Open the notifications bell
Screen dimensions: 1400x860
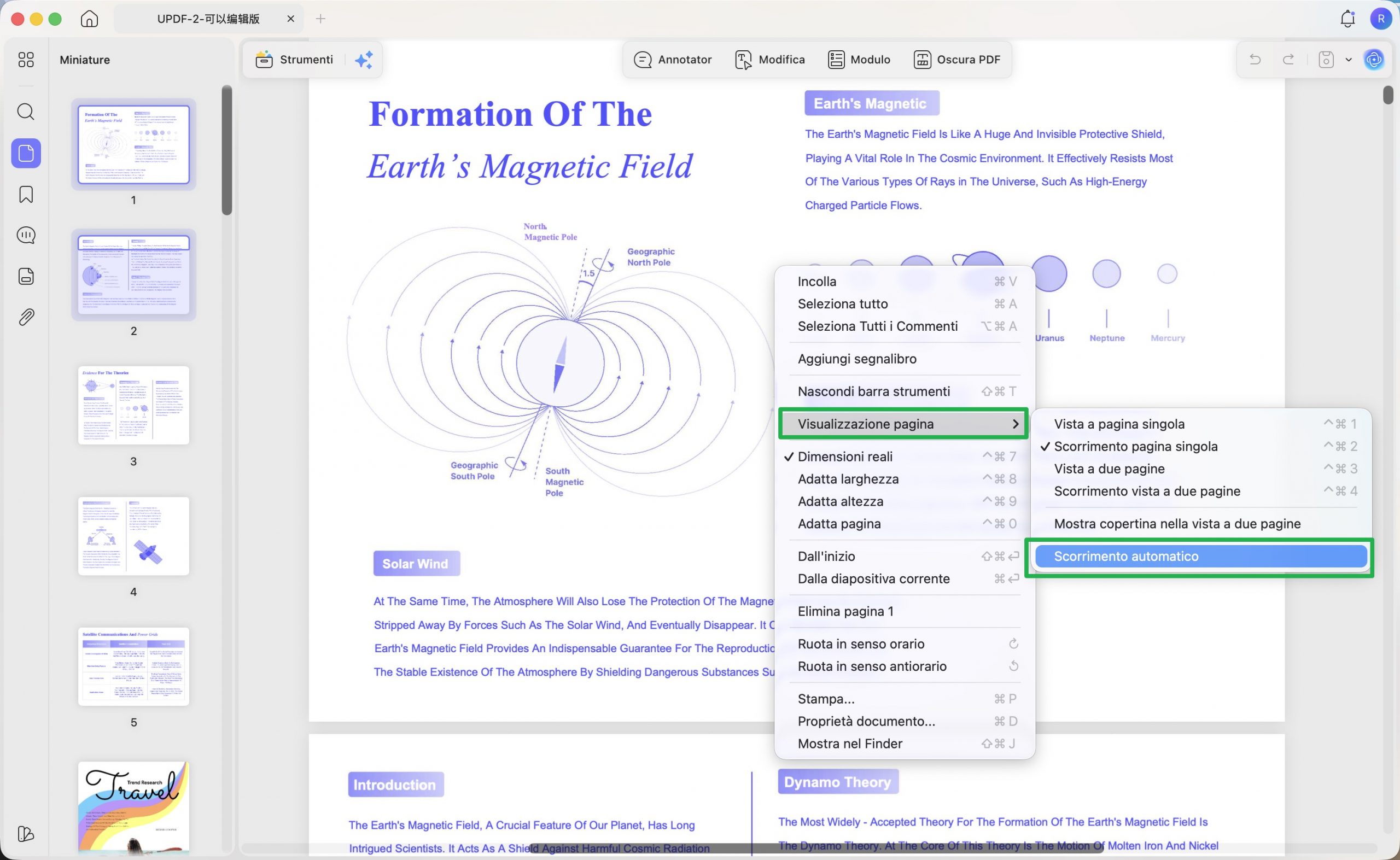coord(1347,19)
